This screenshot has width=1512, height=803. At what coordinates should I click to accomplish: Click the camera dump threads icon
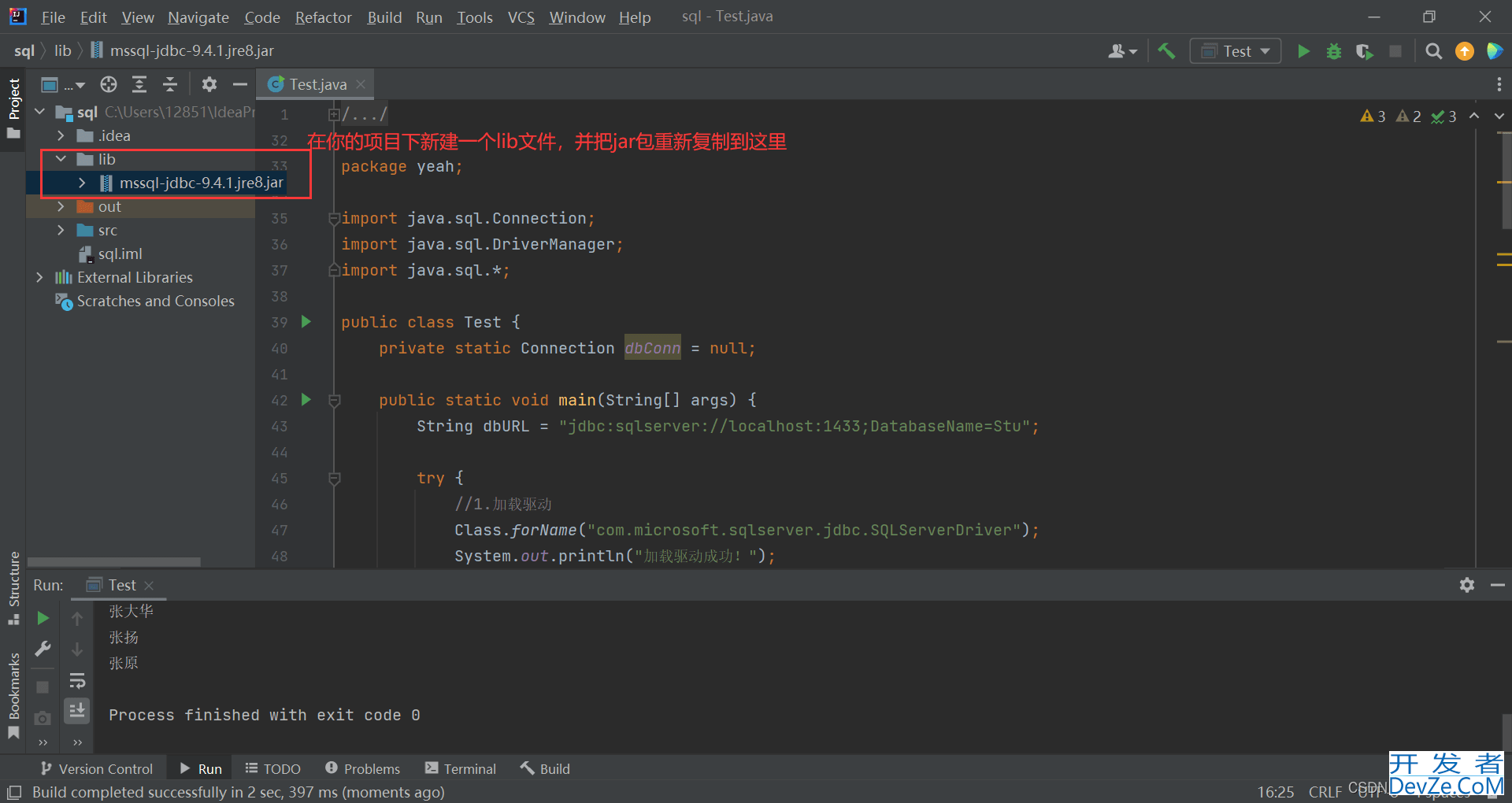(x=43, y=718)
